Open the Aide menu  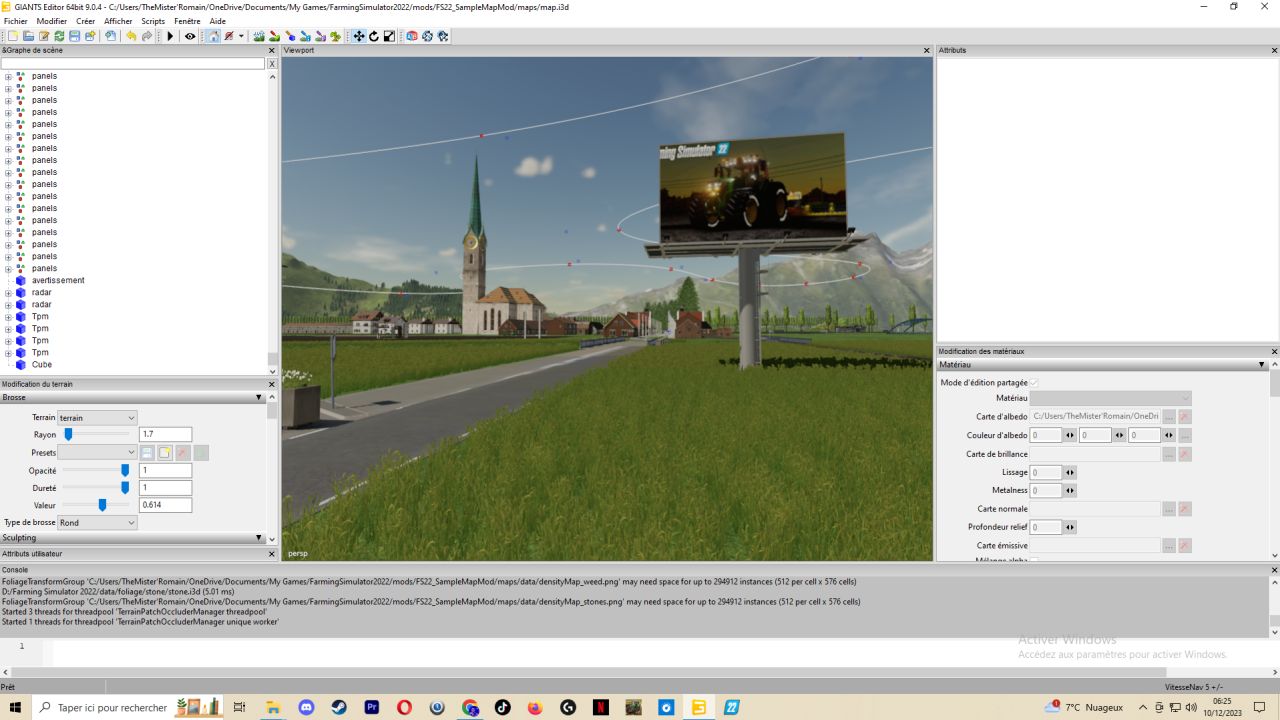217,21
